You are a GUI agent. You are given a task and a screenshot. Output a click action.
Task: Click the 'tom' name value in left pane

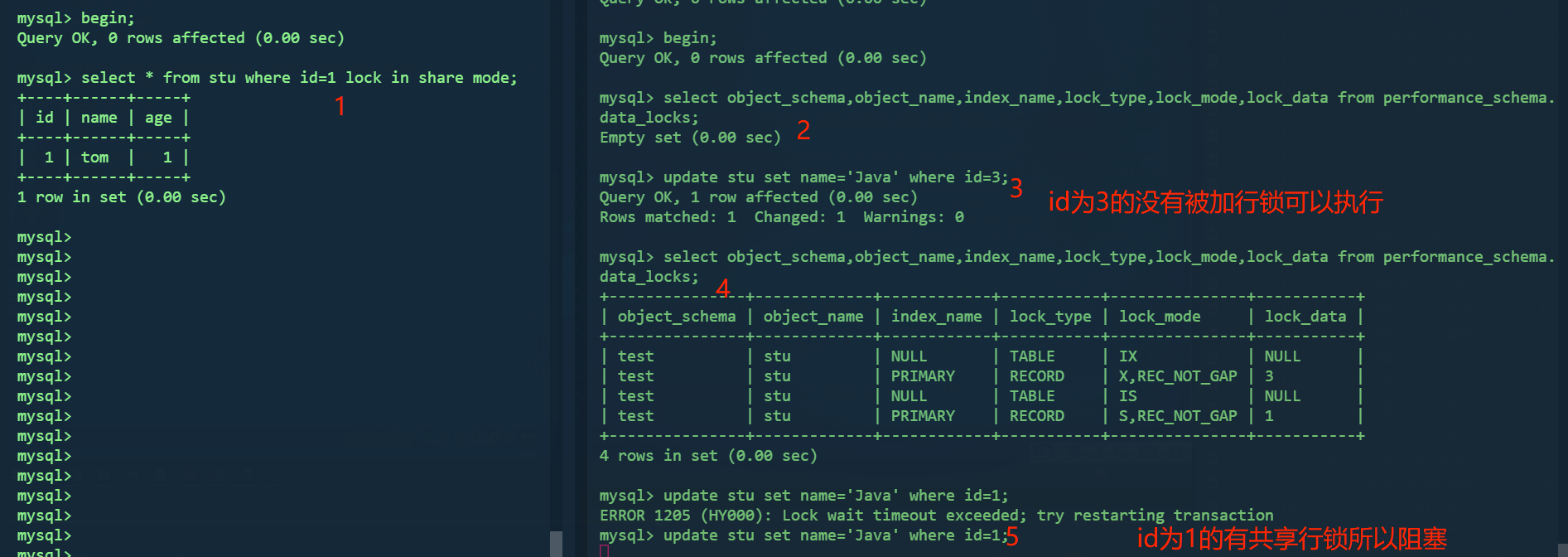click(94, 157)
